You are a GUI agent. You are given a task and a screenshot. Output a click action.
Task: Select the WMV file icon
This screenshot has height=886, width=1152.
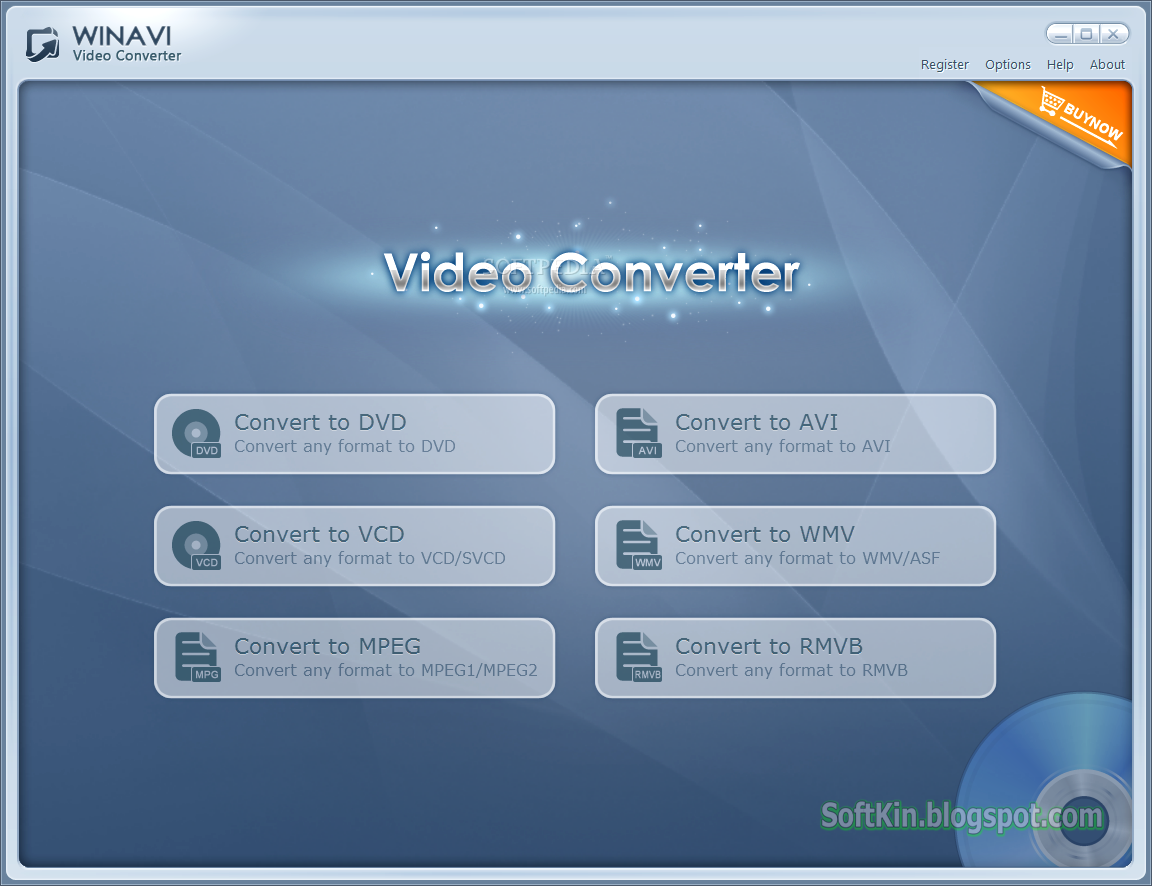pos(637,545)
